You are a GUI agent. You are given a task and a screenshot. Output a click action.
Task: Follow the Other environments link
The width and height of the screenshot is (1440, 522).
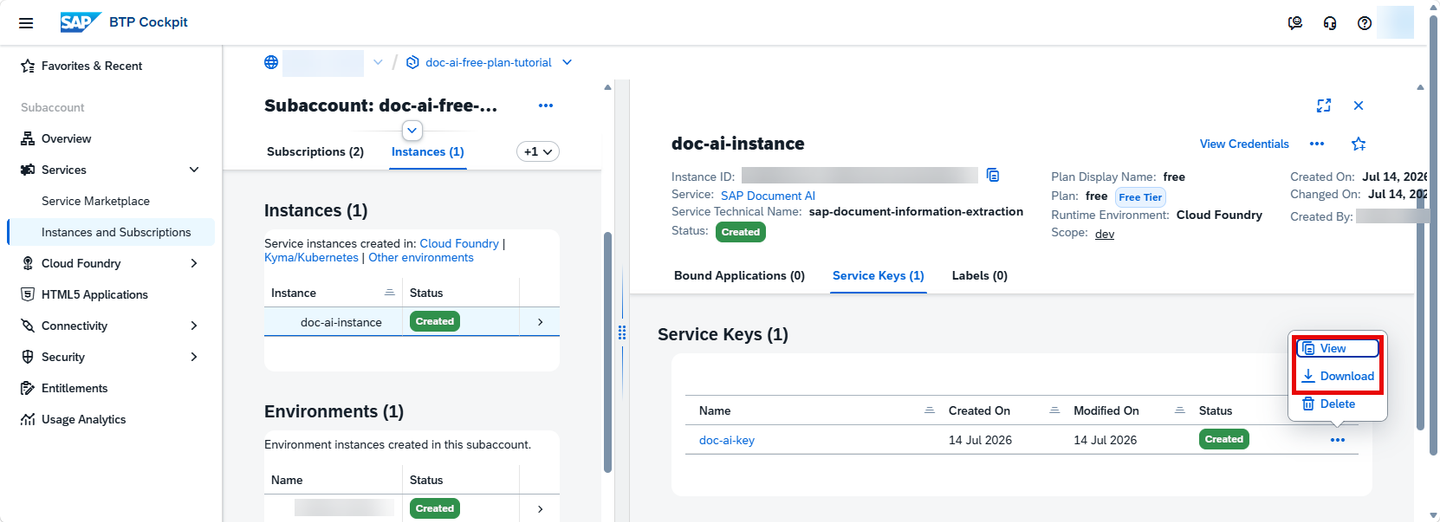click(x=421, y=258)
